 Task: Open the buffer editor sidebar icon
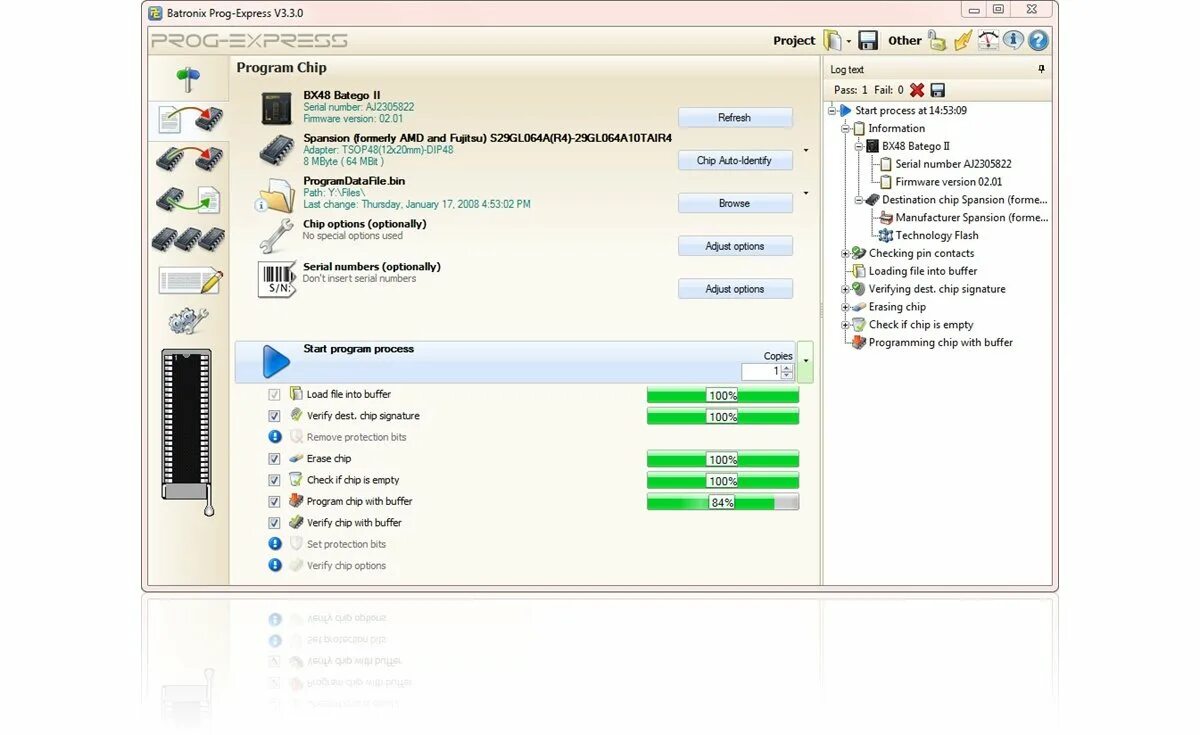(190, 280)
